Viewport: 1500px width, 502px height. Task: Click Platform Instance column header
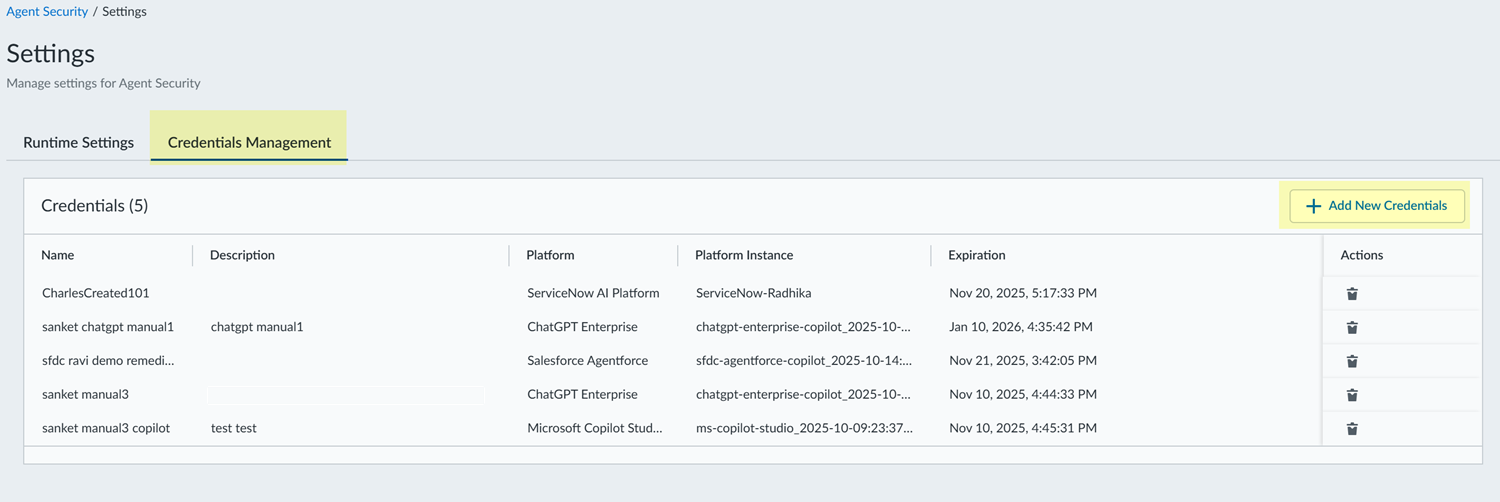(744, 255)
